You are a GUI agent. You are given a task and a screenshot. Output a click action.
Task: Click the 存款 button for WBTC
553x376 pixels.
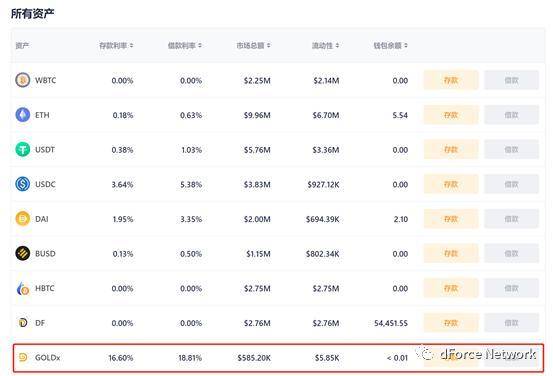[x=451, y=80]
